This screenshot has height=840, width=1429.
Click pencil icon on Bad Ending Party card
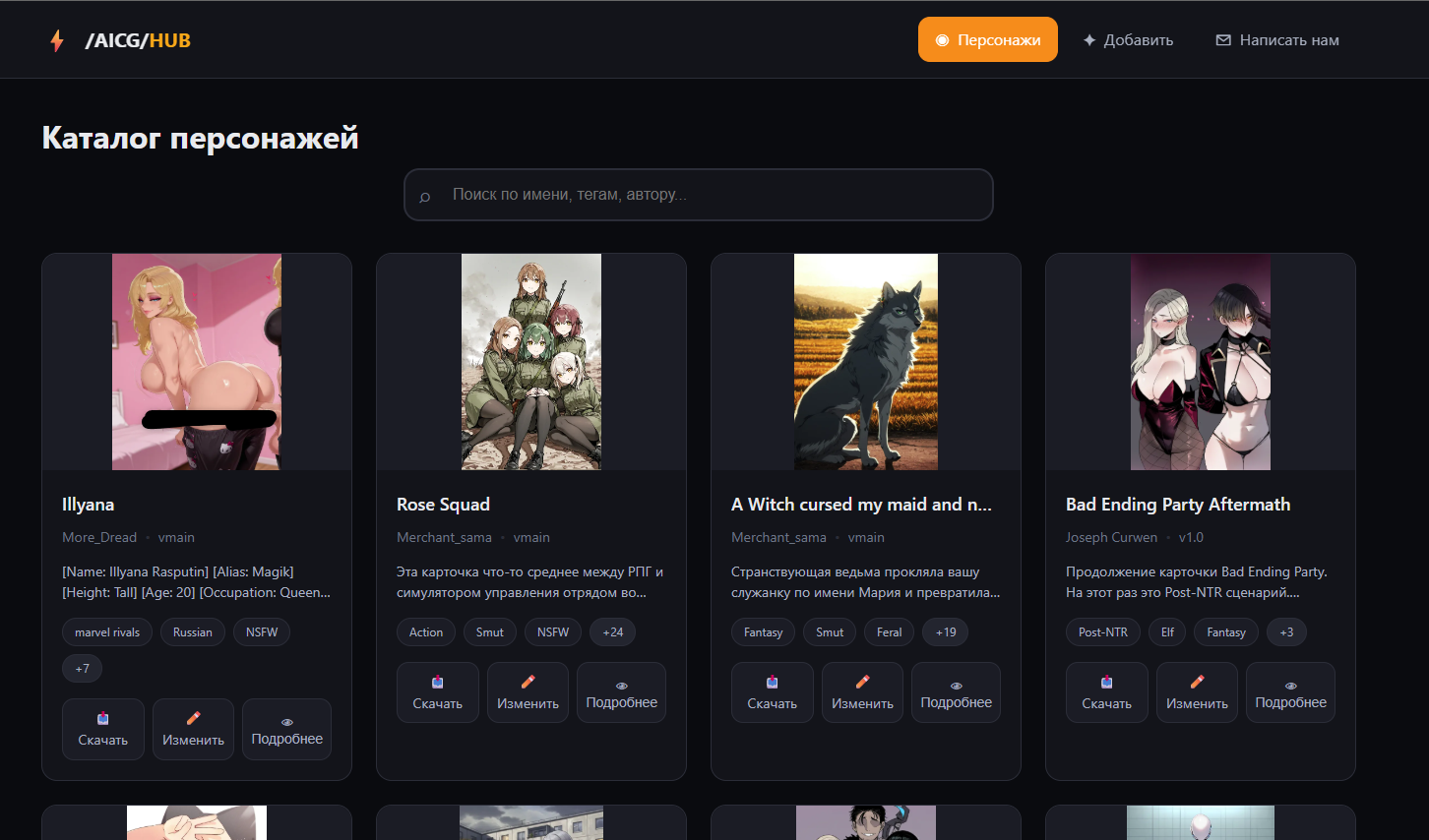pos(1197,682)
